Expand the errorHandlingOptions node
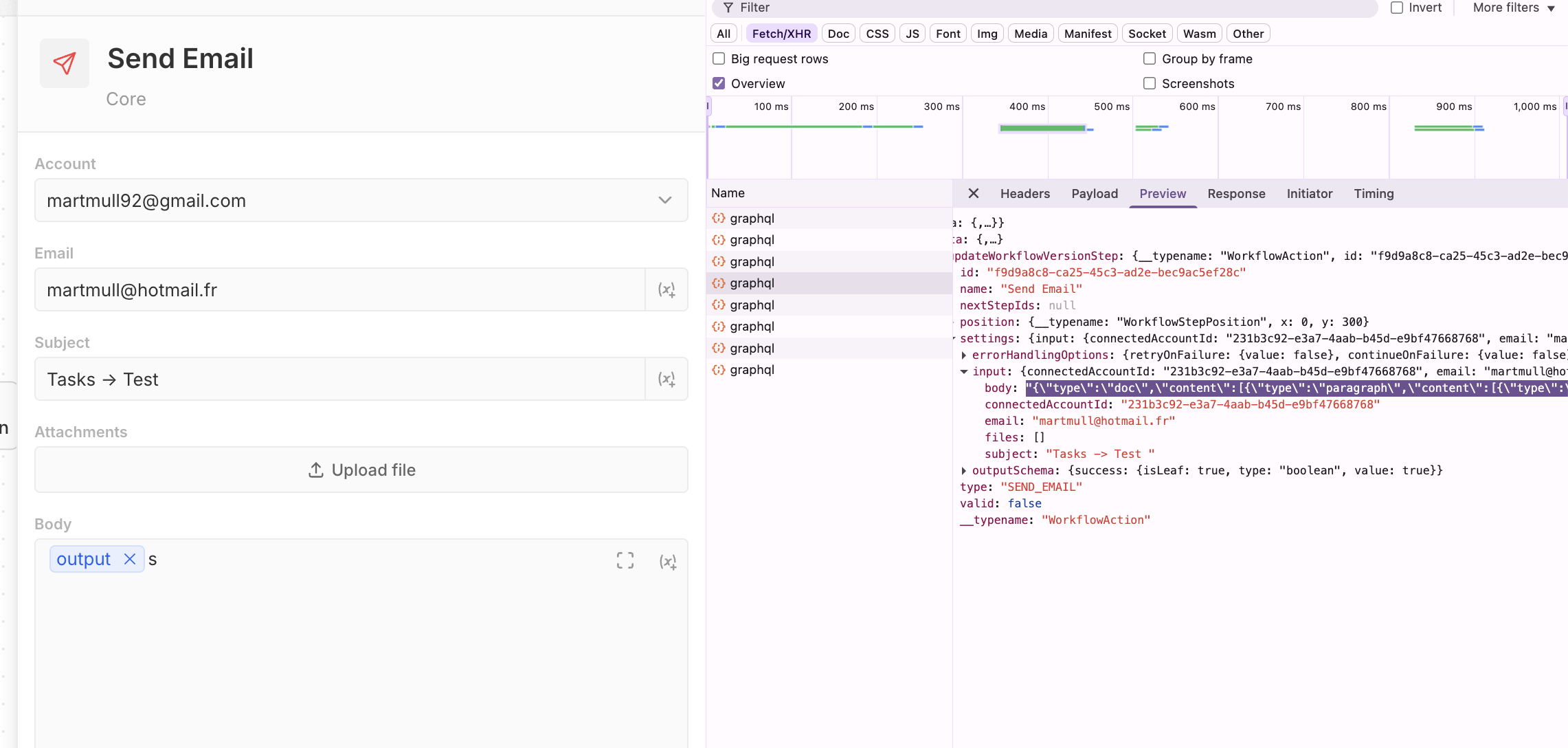 point(964,355)
